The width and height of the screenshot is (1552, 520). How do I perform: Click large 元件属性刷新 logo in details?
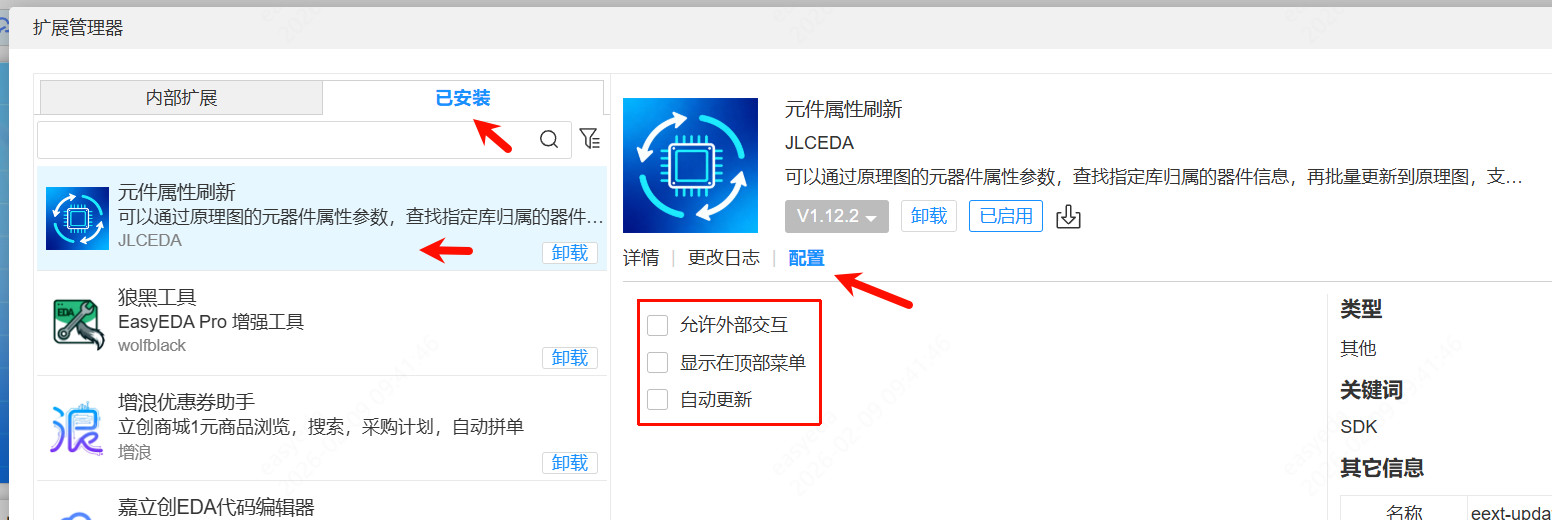(690, 165)
